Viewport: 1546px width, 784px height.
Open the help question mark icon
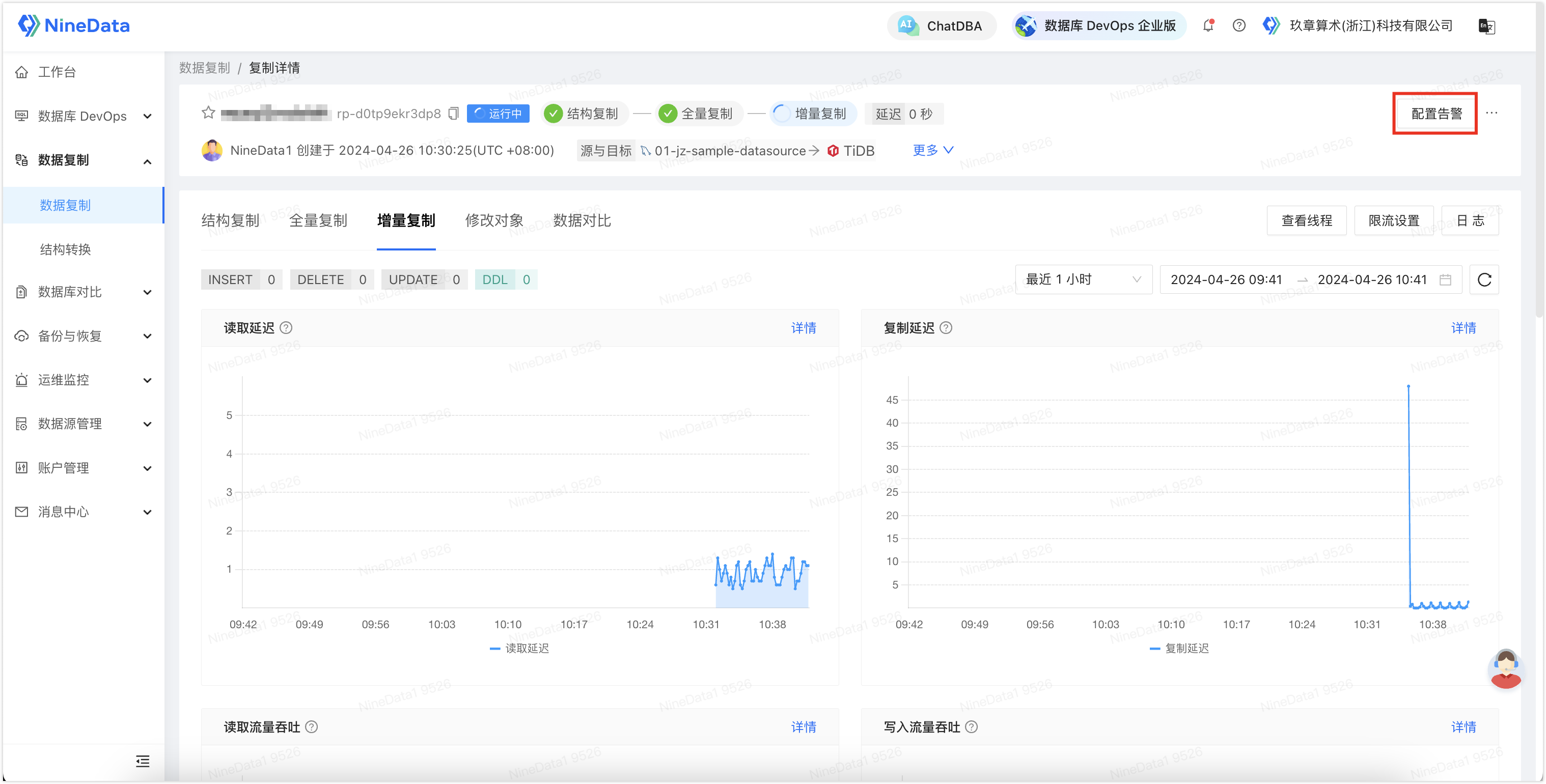click(x=1239, y=25)
